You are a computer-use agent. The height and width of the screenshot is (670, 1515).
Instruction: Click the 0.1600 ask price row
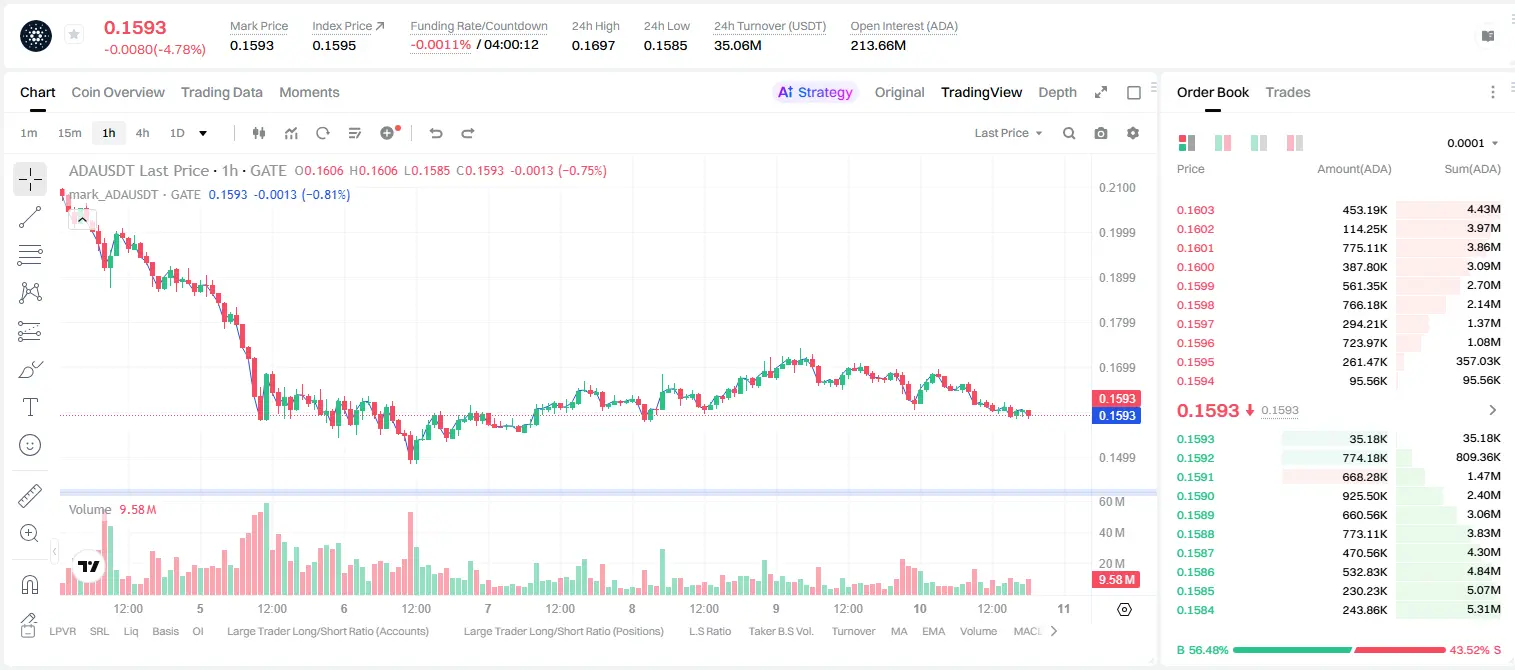pyautogui.click(x=1339, y=267)
